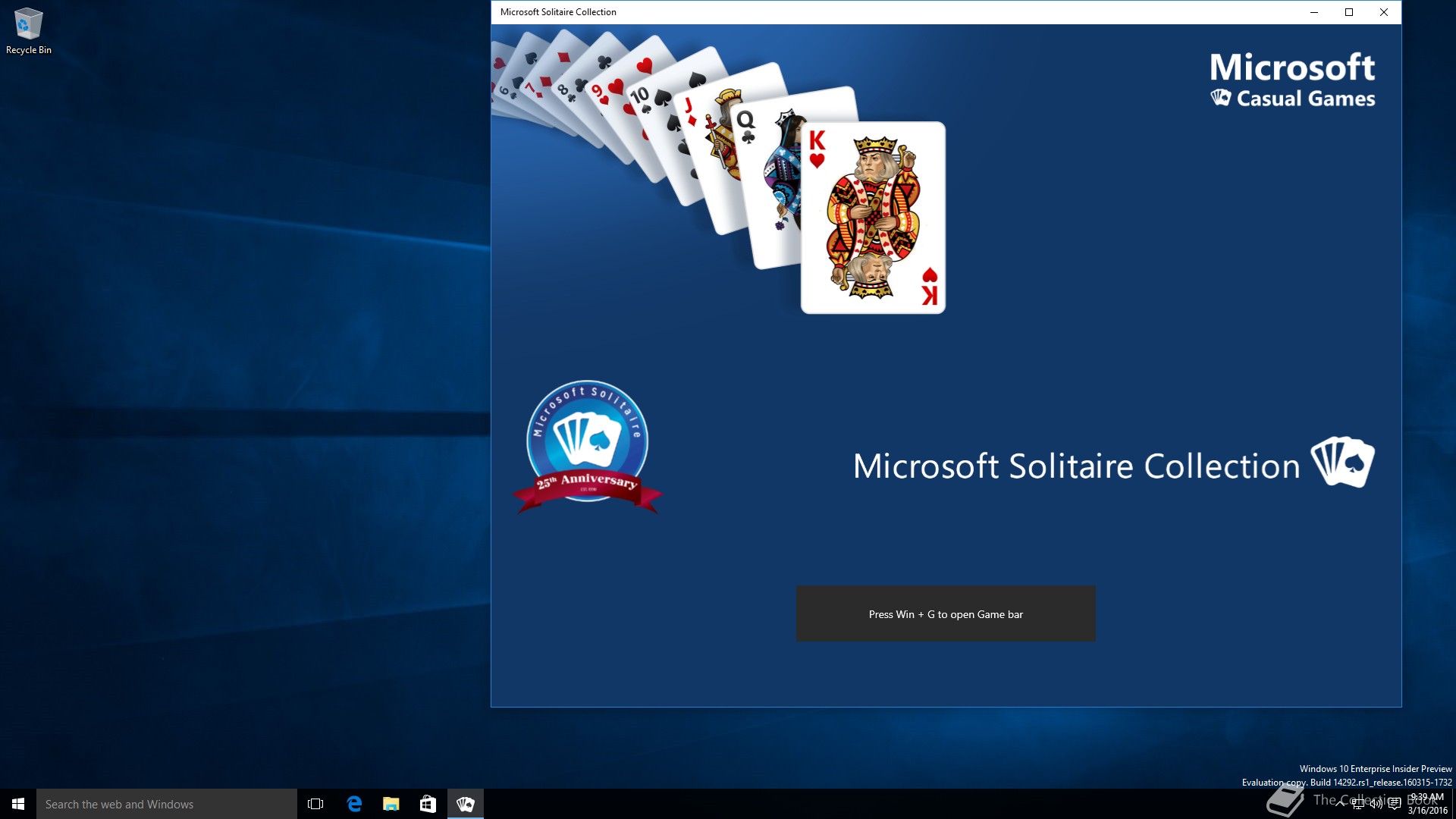
Task: Open File Explorer from the taskbar
Action: coord(391,804)
